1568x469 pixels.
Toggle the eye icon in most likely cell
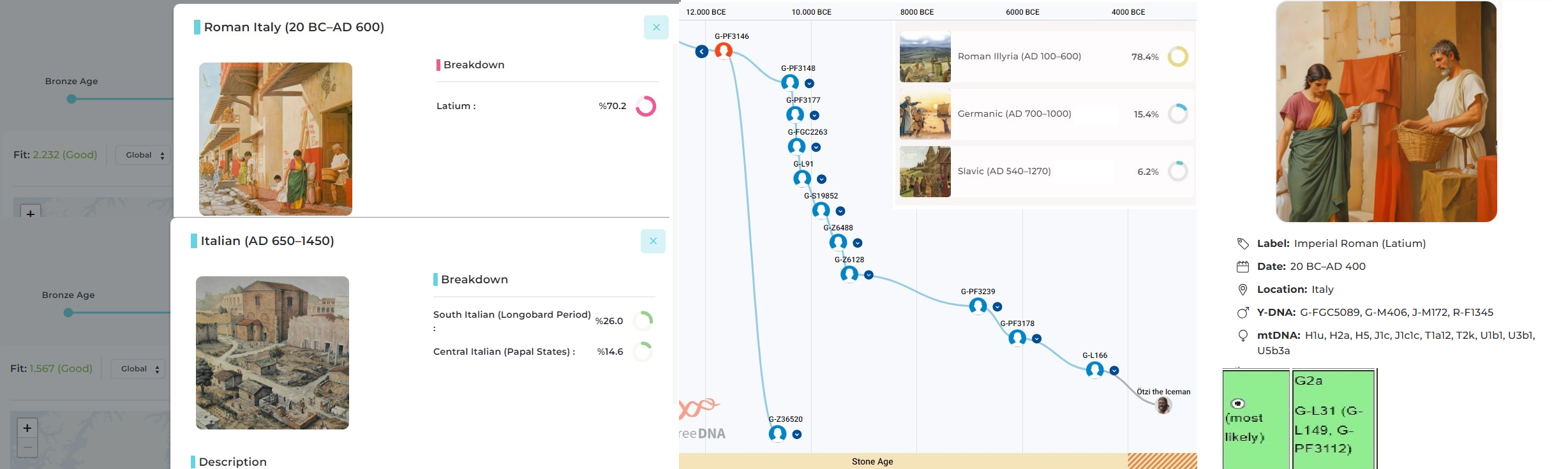tap(1238, 403)
